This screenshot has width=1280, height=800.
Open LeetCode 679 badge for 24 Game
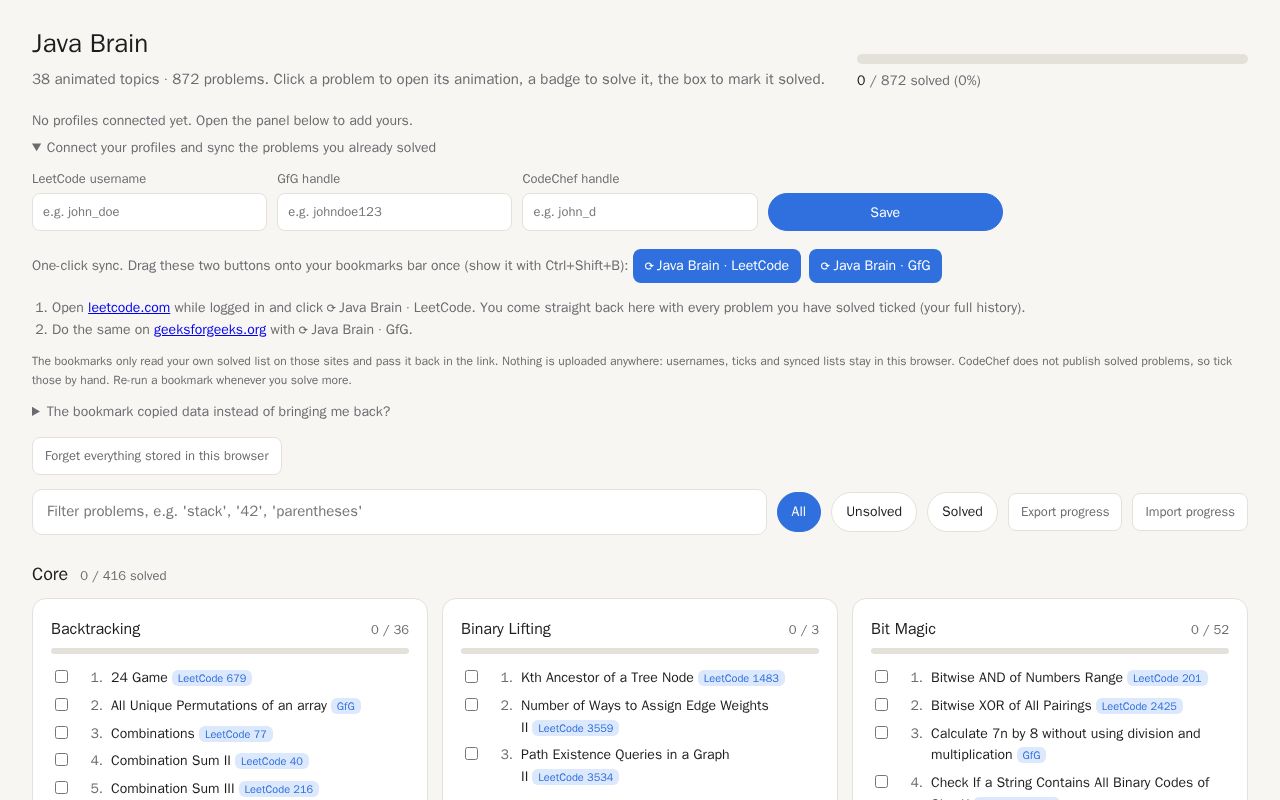(212, 678)
